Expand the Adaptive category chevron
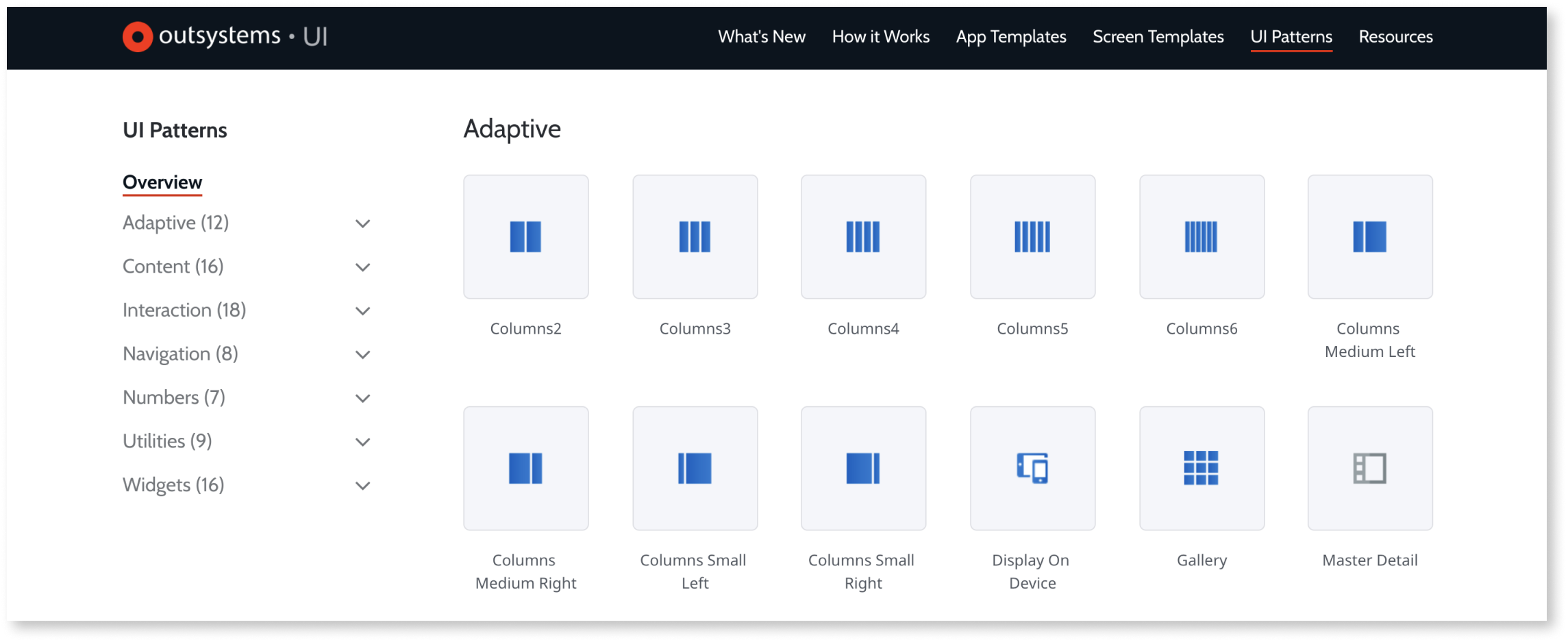 (x=364, y=223)
